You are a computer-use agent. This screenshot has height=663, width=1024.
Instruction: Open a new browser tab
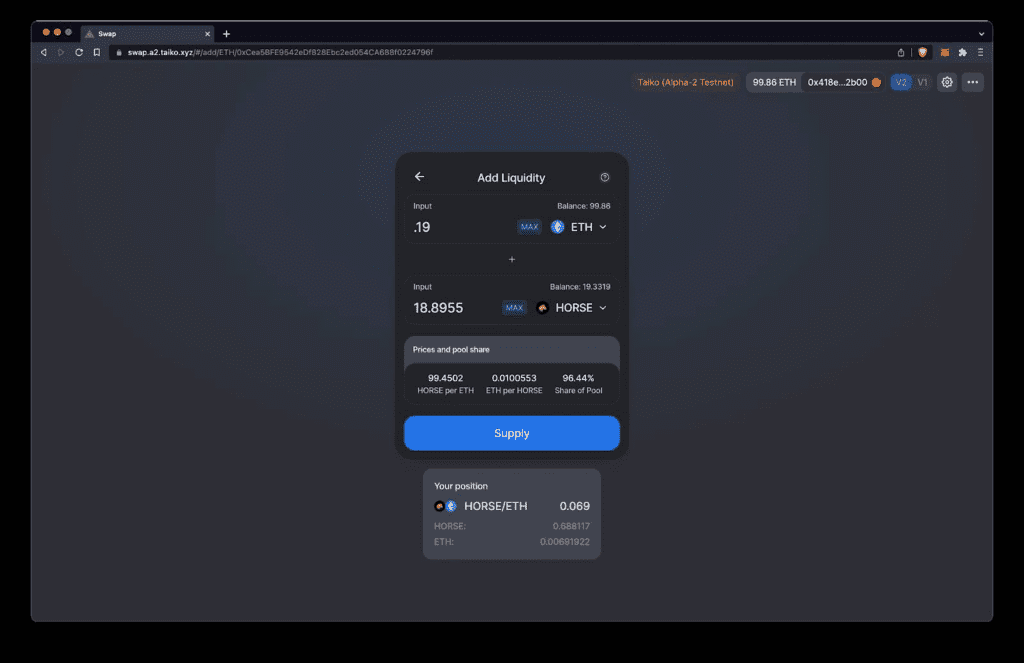click(x=226, y=34)
